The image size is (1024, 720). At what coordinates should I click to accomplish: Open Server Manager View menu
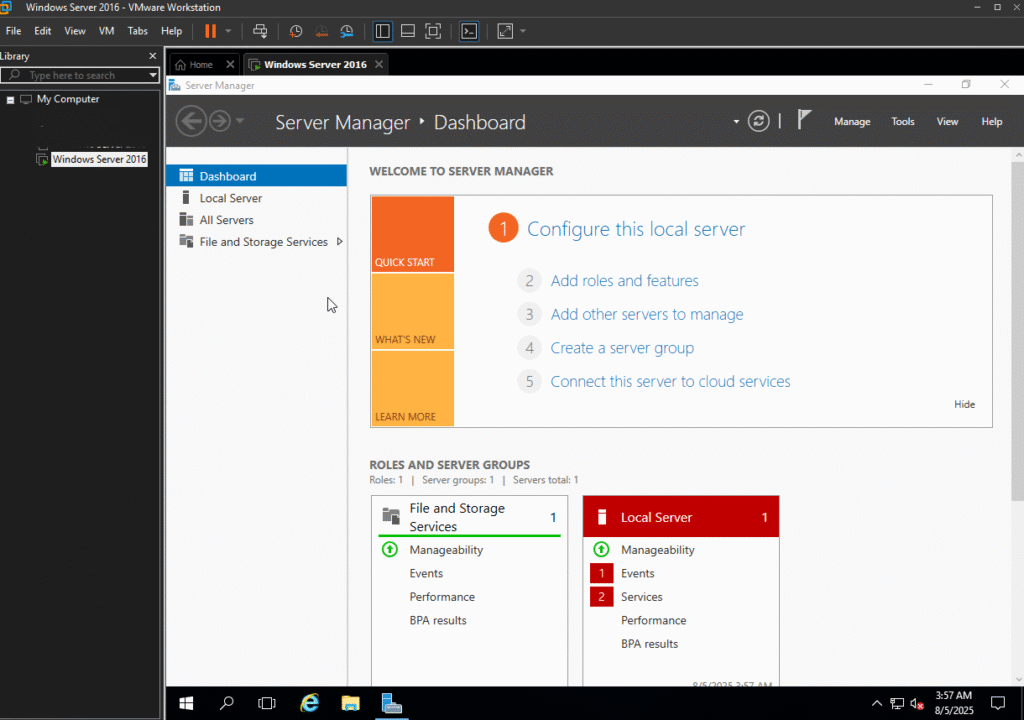point(947,122)
